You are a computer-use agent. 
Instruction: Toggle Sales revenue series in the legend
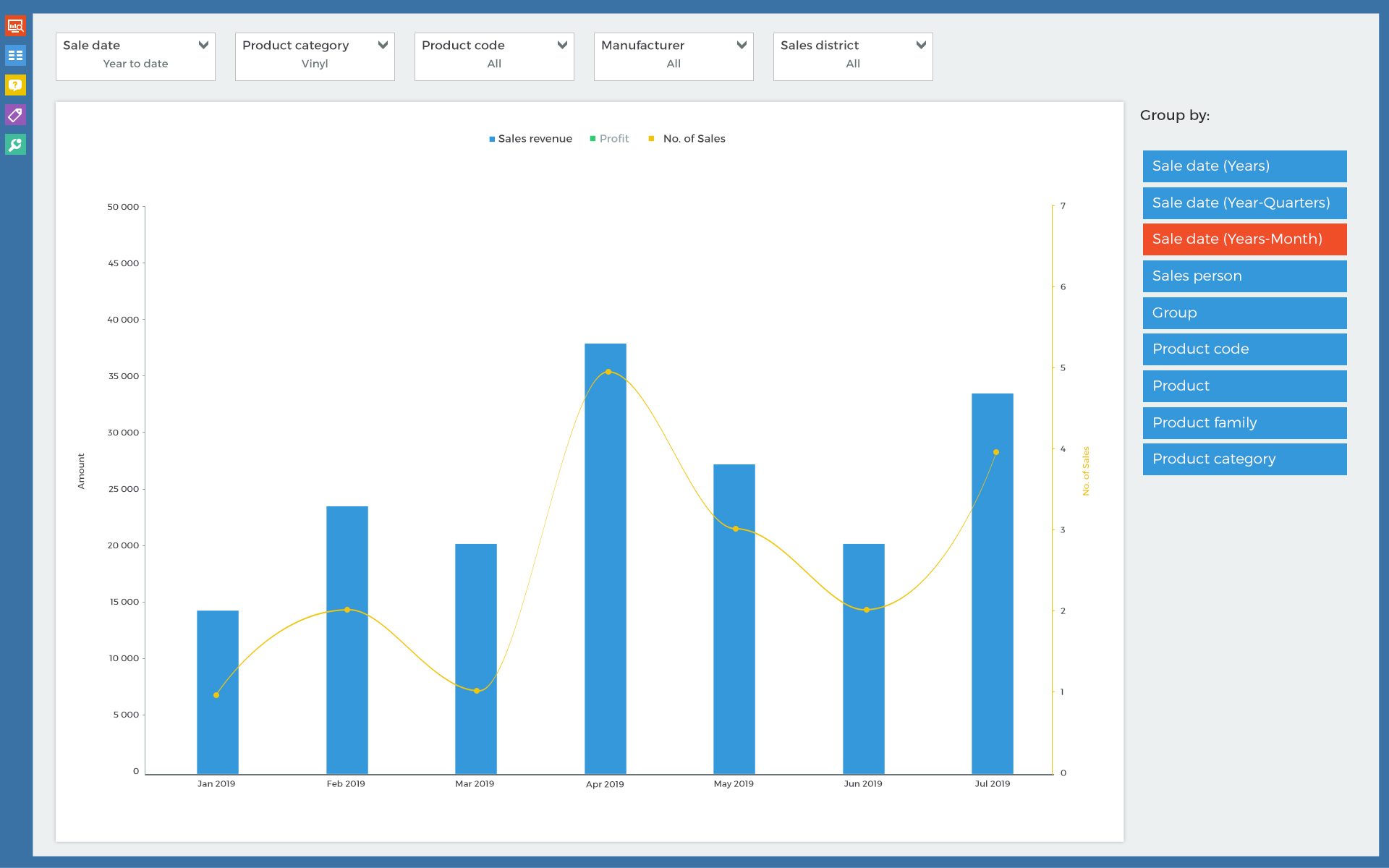point(535,139)
